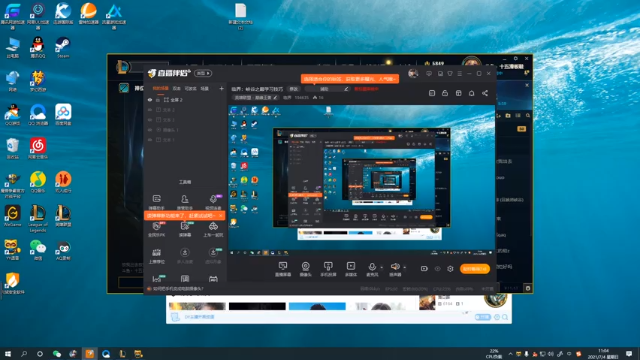Open the hamburger menu in title bar
The width and height of the screenshot is (640, 360).
(460, 73)
